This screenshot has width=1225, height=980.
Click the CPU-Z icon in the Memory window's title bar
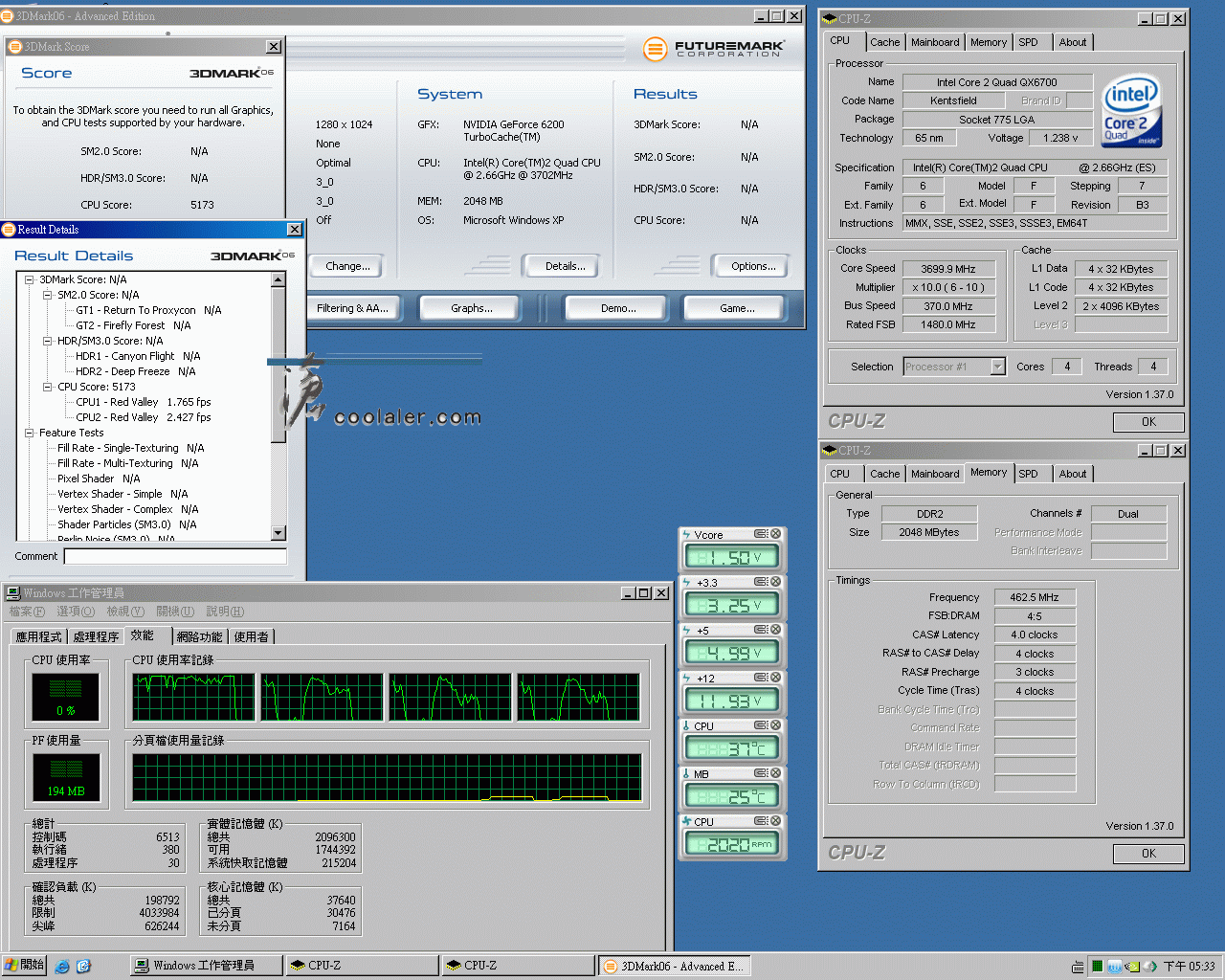point(830,450)
